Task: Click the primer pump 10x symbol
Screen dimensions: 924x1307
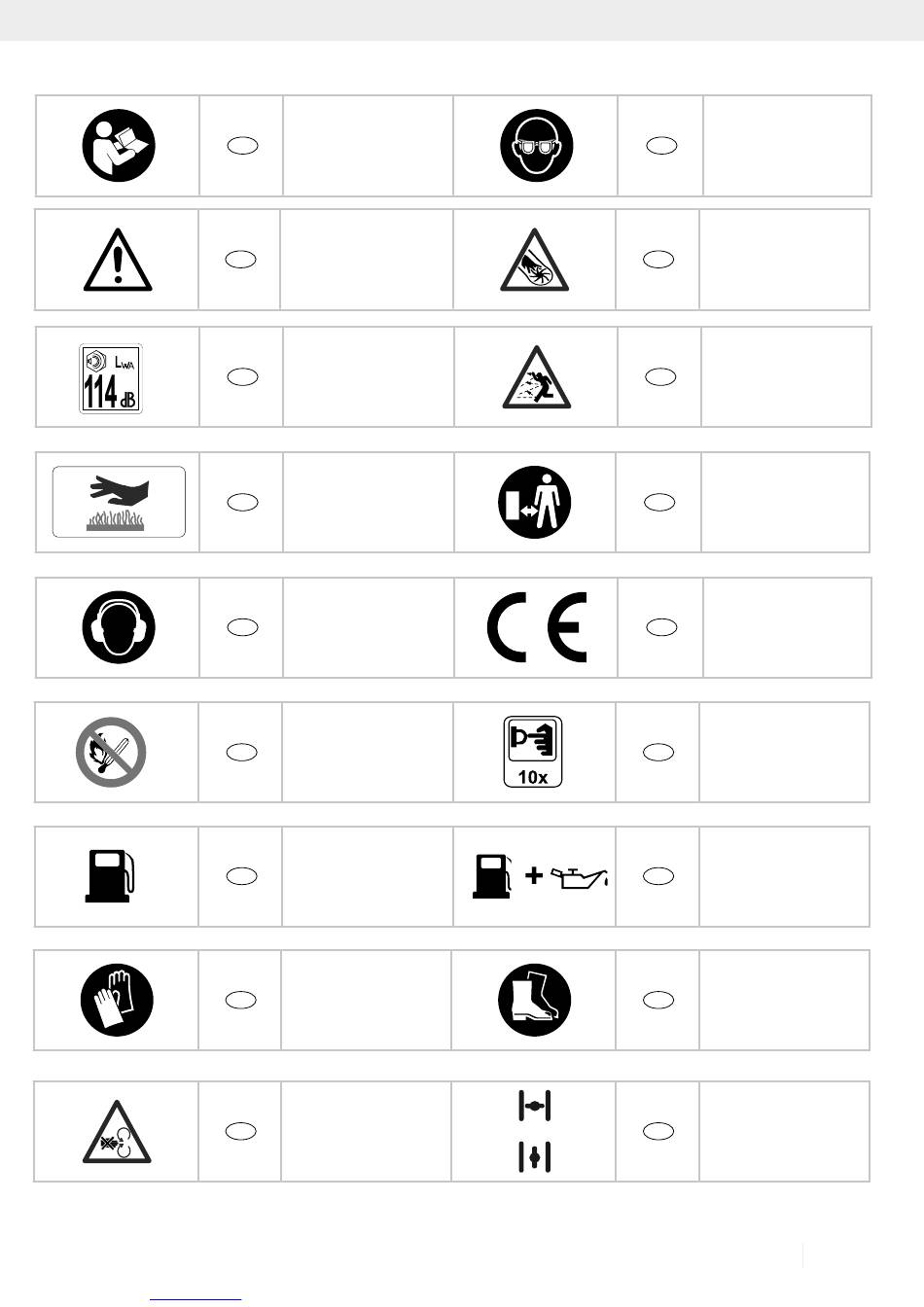Action: 533,752
